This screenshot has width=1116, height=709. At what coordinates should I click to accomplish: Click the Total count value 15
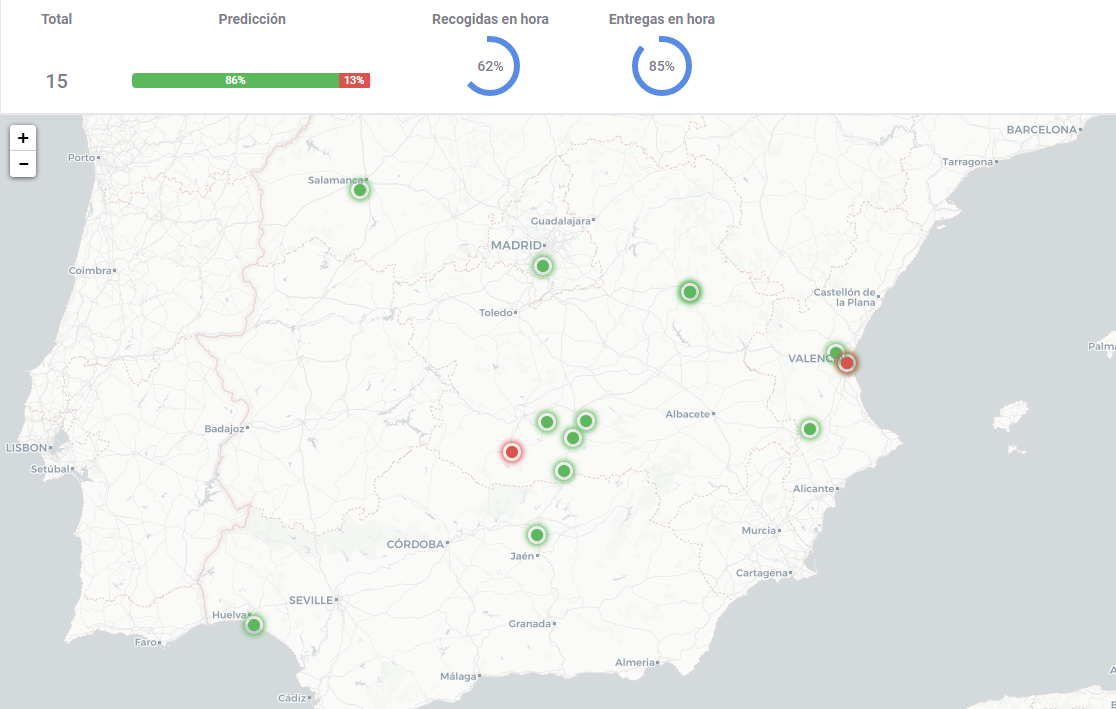(x=57, y=81)
